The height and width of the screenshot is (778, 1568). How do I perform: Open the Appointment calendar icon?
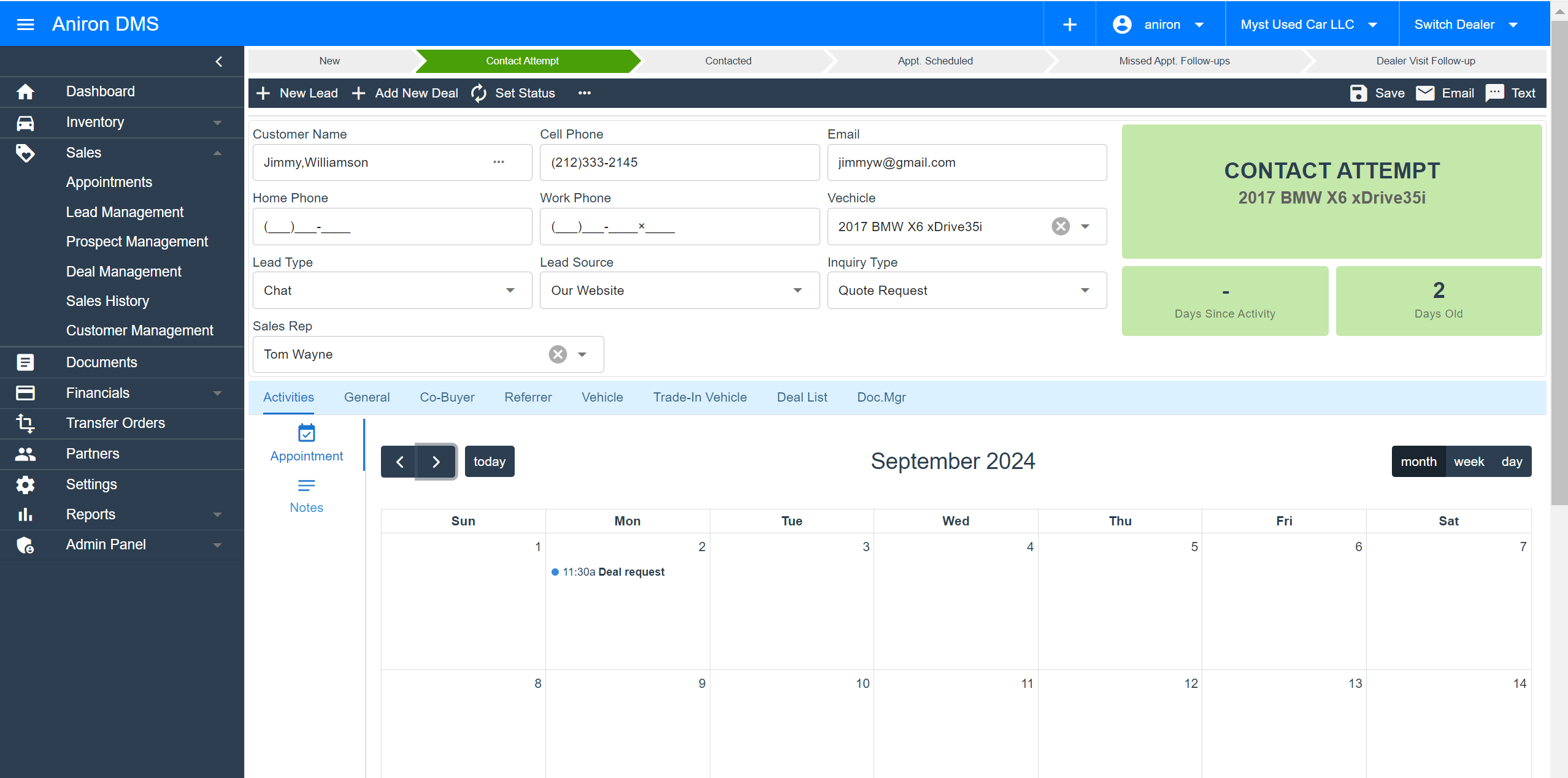[x=306, y=433]
